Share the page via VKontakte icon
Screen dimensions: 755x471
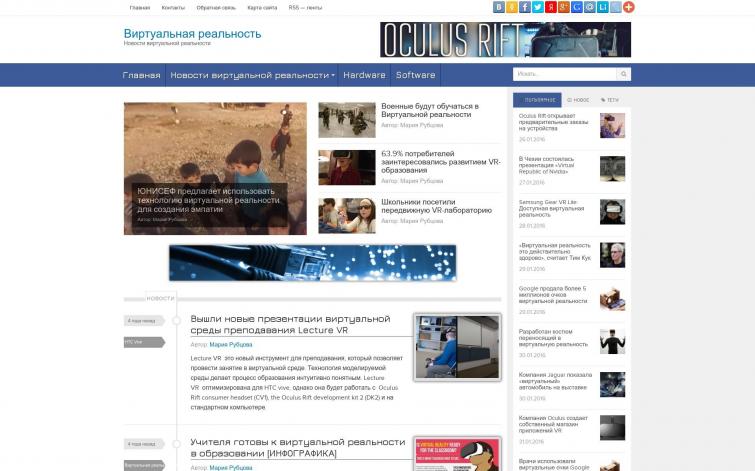click(499, 7)
